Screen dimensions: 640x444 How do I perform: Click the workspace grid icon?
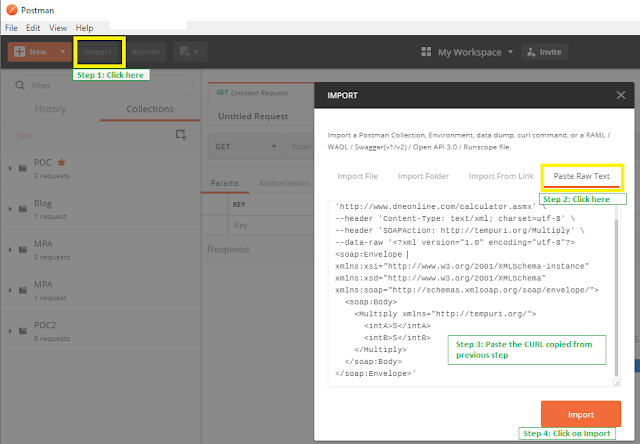click(x=426, y=52)
